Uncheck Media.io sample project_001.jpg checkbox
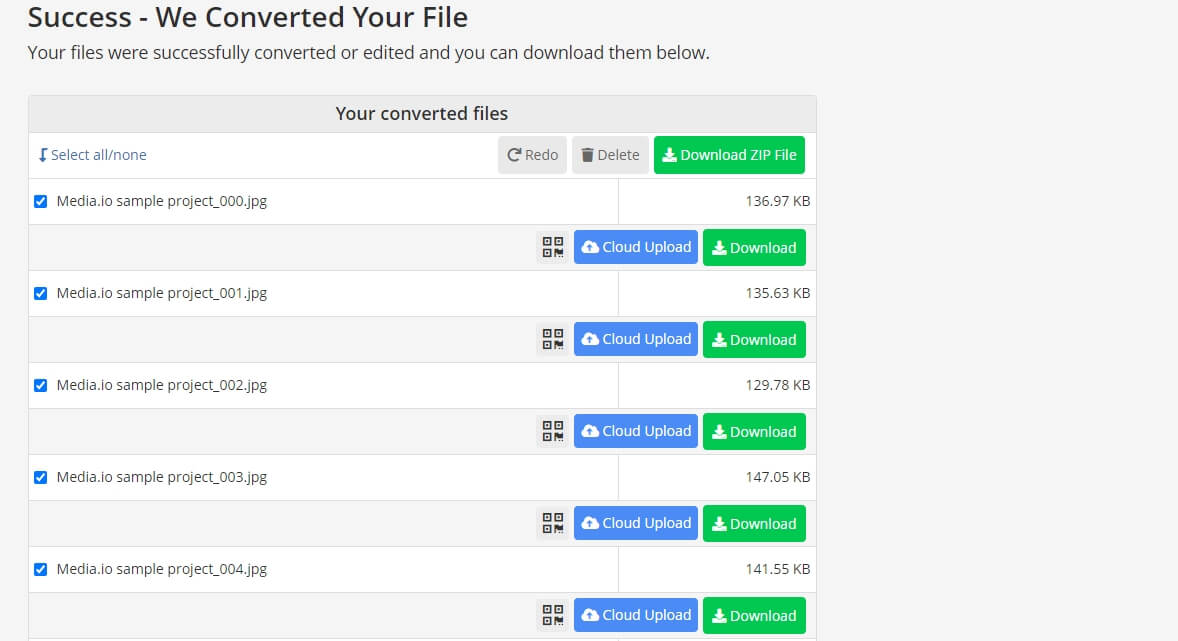 pyautogui.click(x=41, y=293)
